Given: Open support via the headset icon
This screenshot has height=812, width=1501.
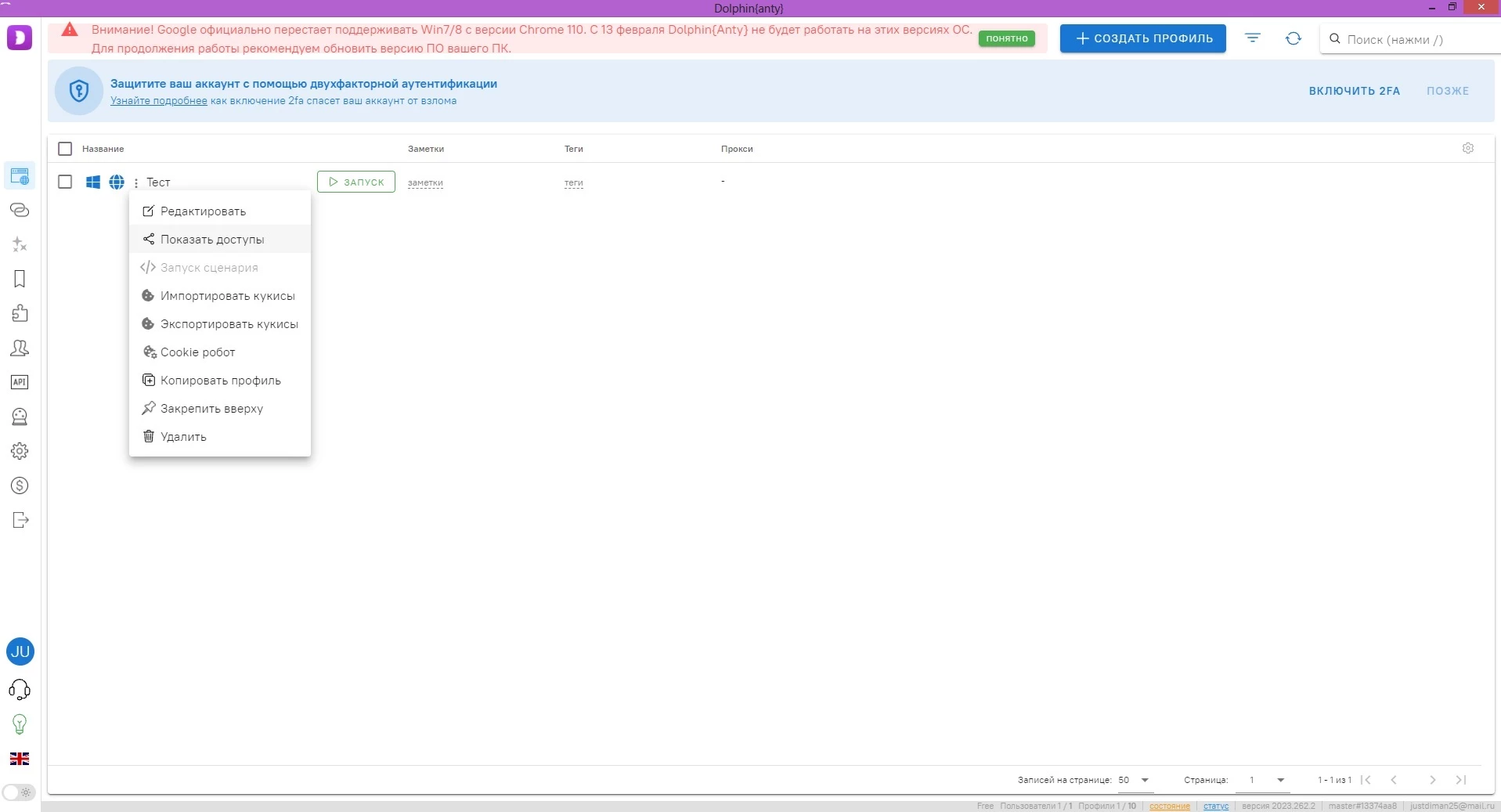Looking at the screenshot, I should click(20, 689).
